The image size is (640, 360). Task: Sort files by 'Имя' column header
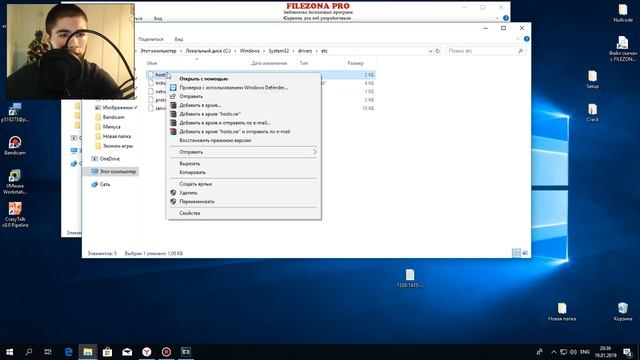tap(152, 63)
